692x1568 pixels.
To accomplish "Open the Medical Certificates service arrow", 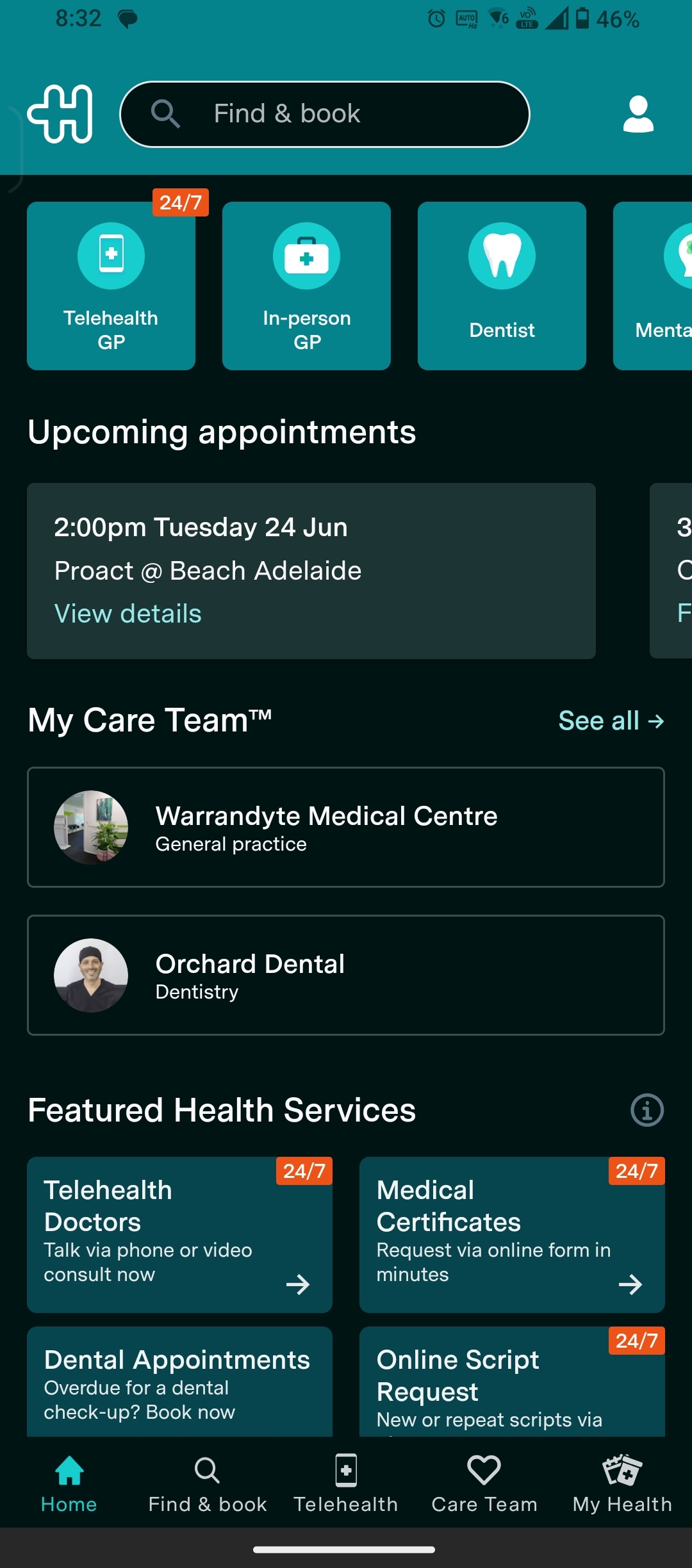I will (x=630, y=1284).
